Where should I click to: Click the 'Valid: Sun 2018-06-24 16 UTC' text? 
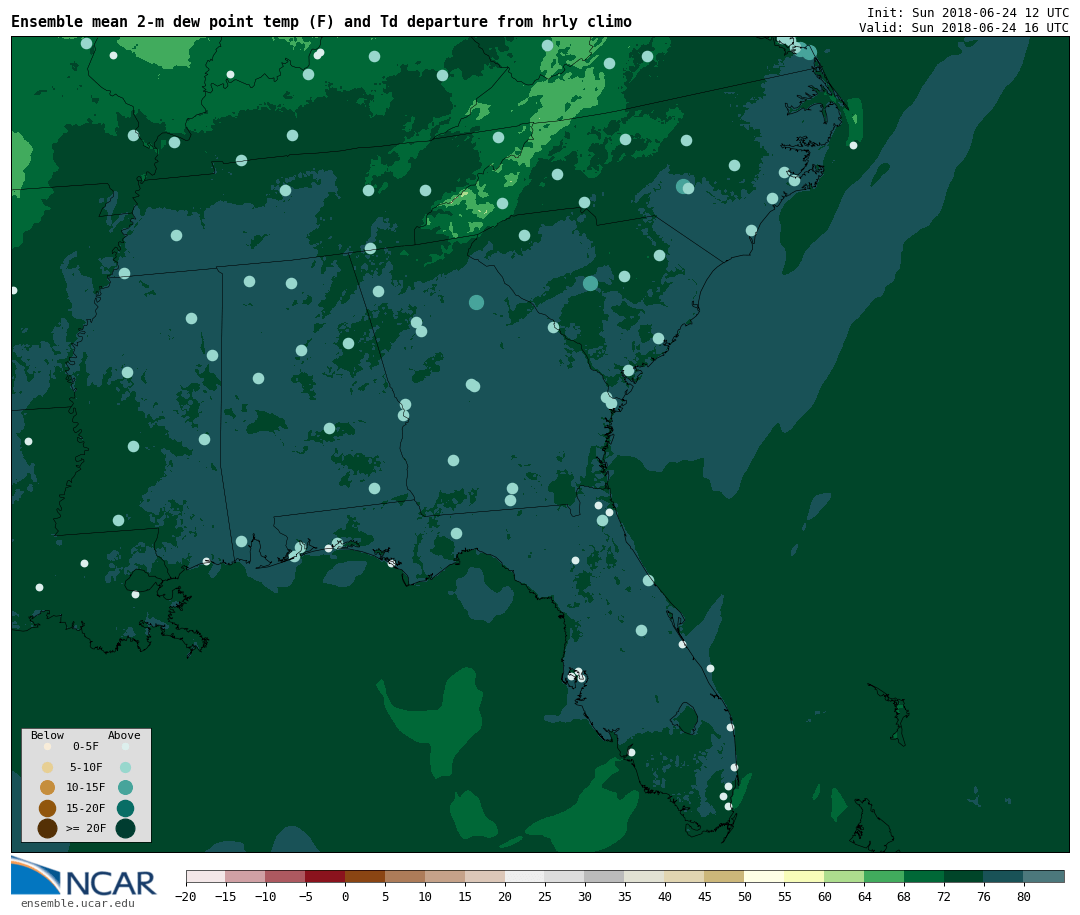[x=964, y=28]
